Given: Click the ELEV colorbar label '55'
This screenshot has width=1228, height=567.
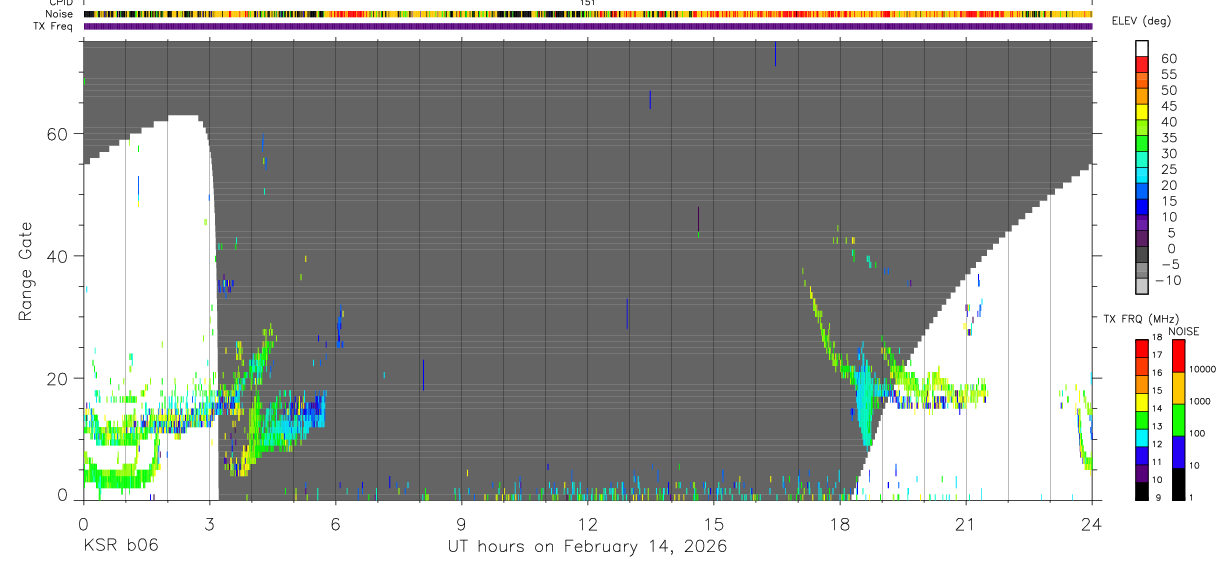Looking at the screenshot, I should (x=1167, y=74).
